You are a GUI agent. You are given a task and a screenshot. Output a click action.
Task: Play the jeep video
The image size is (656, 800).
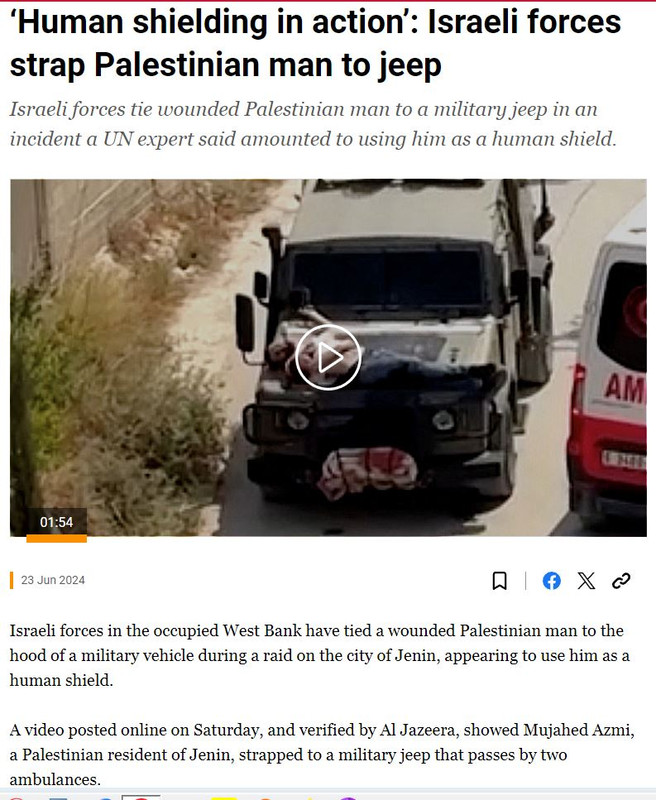click(x=328, y=357)
